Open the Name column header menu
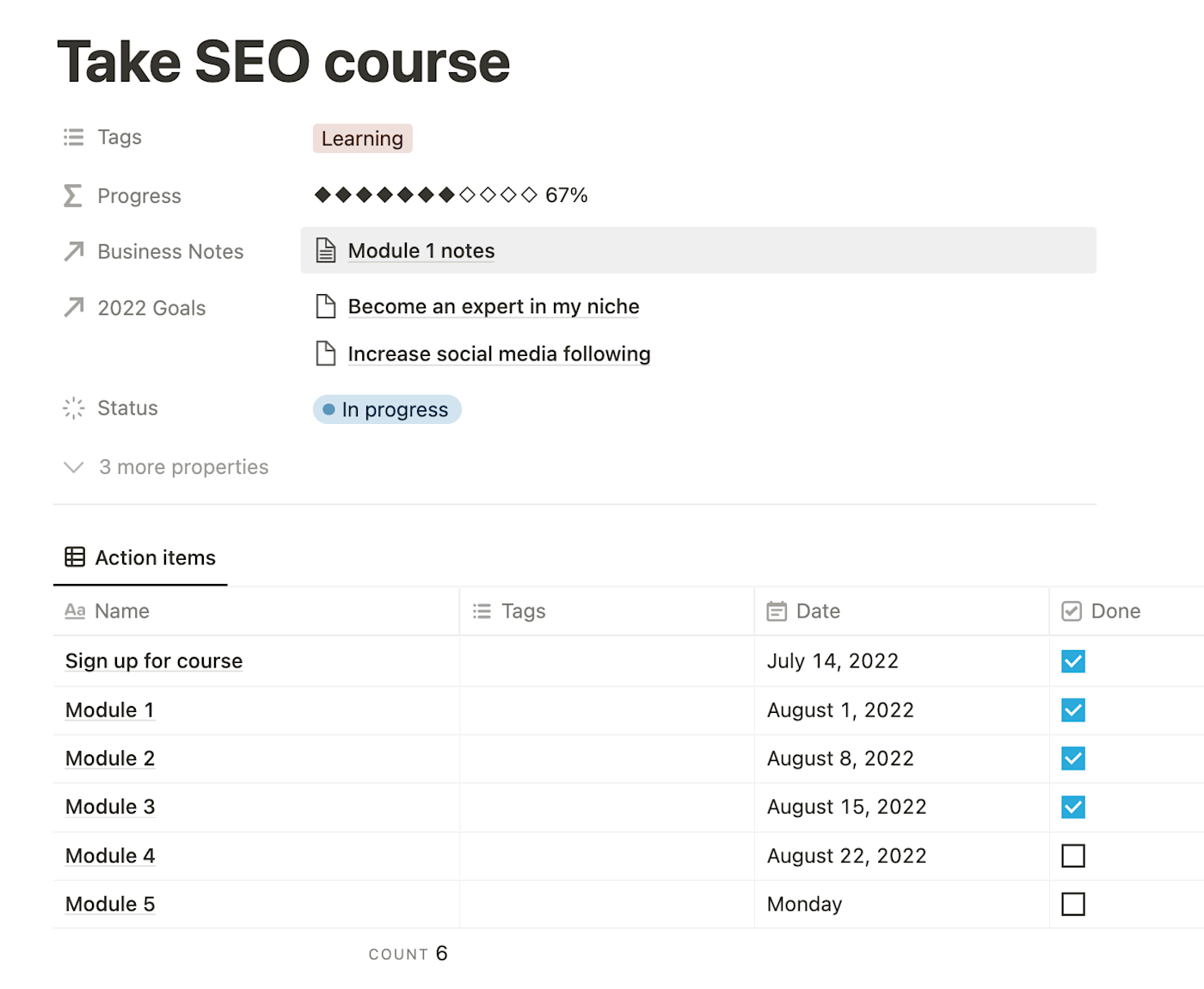Viewport: 1204px width, 989px height. click(122, 611)
